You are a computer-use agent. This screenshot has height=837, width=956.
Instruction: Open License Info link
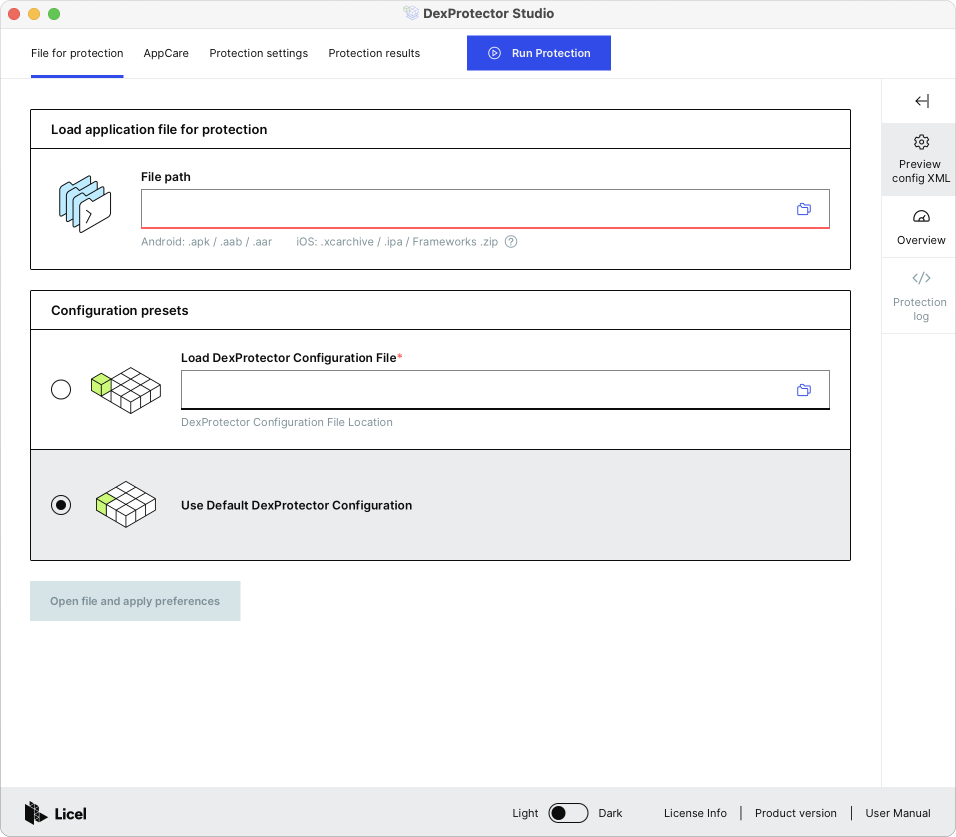point(695,813)
